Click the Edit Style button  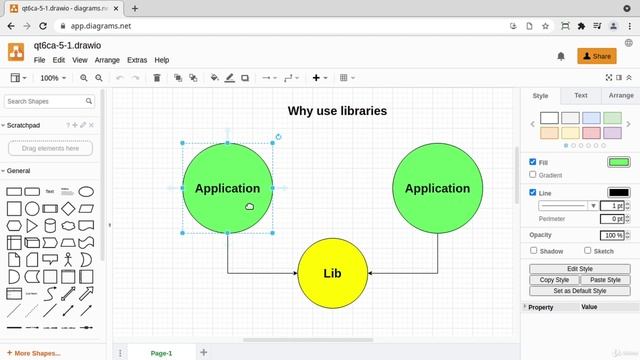click(580, 269)
